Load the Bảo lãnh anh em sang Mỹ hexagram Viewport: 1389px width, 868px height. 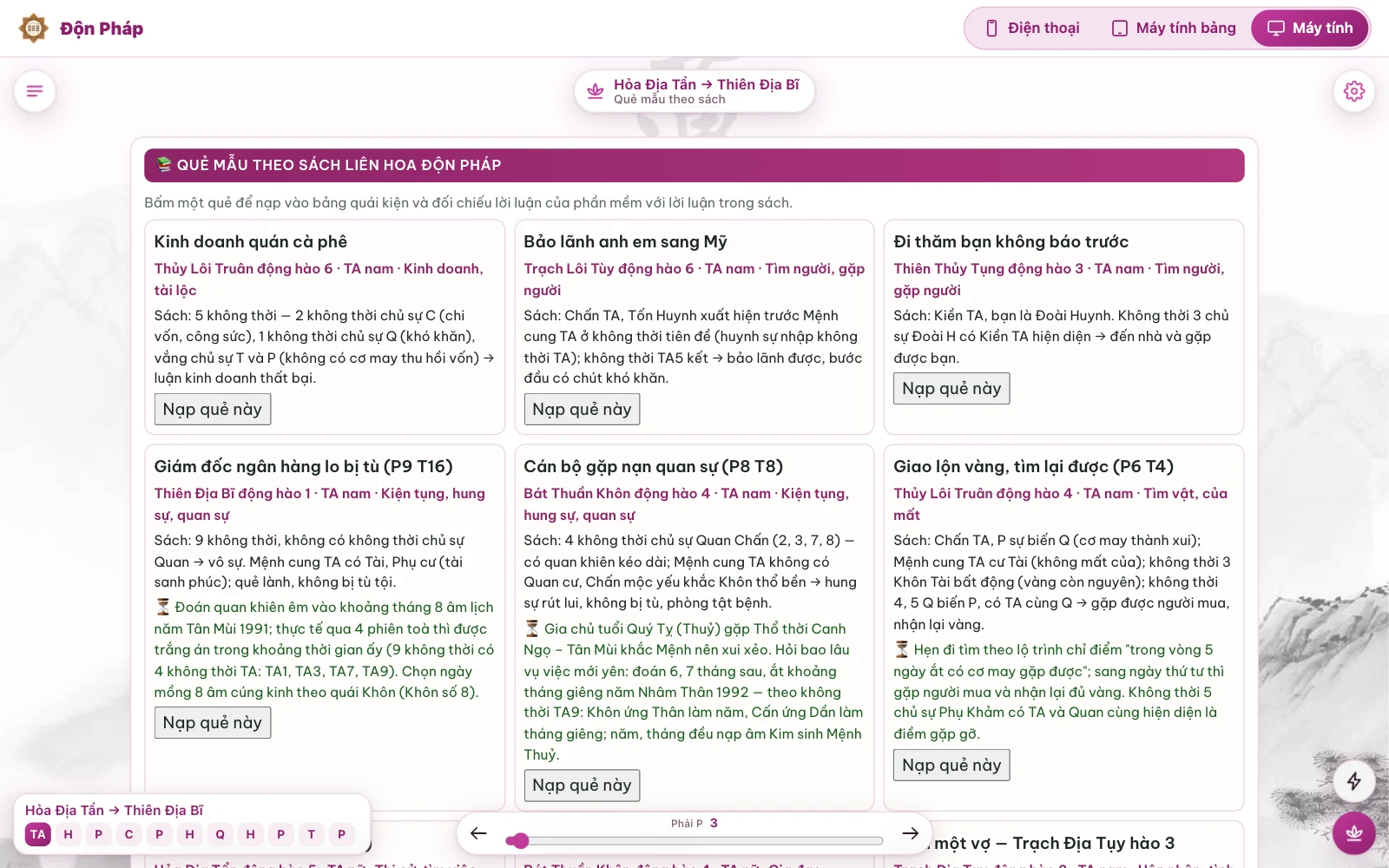pos(582,409)
